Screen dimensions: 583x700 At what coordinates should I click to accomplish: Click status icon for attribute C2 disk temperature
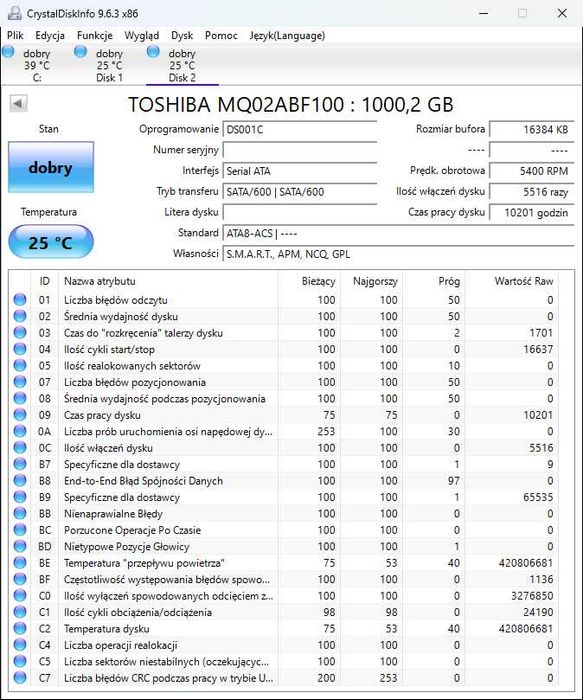pyautogui.click(x=20, y=629)
